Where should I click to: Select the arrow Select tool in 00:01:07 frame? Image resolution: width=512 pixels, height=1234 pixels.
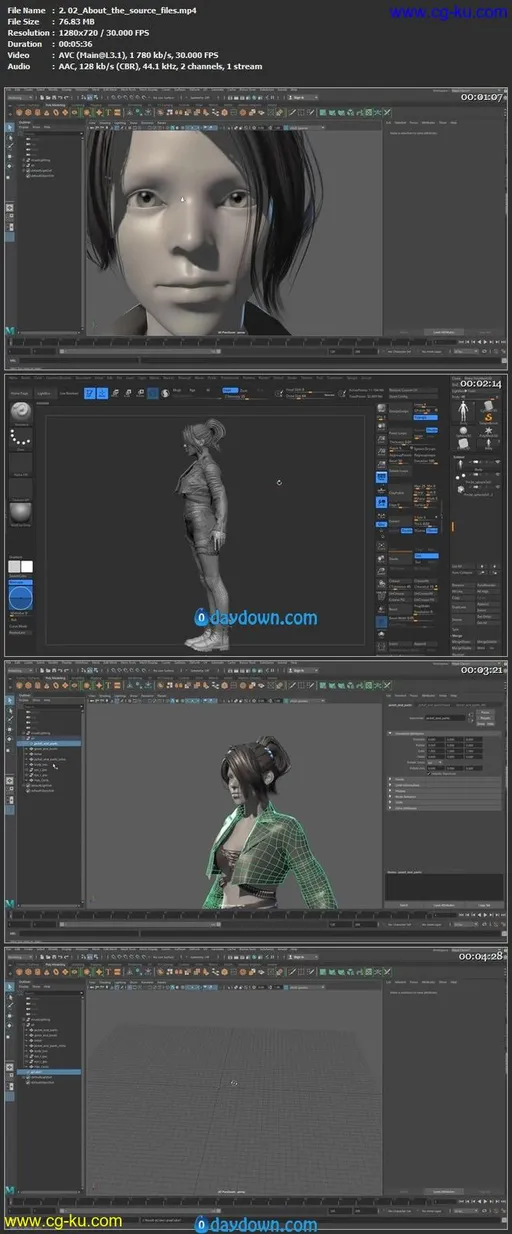[10, 128]
